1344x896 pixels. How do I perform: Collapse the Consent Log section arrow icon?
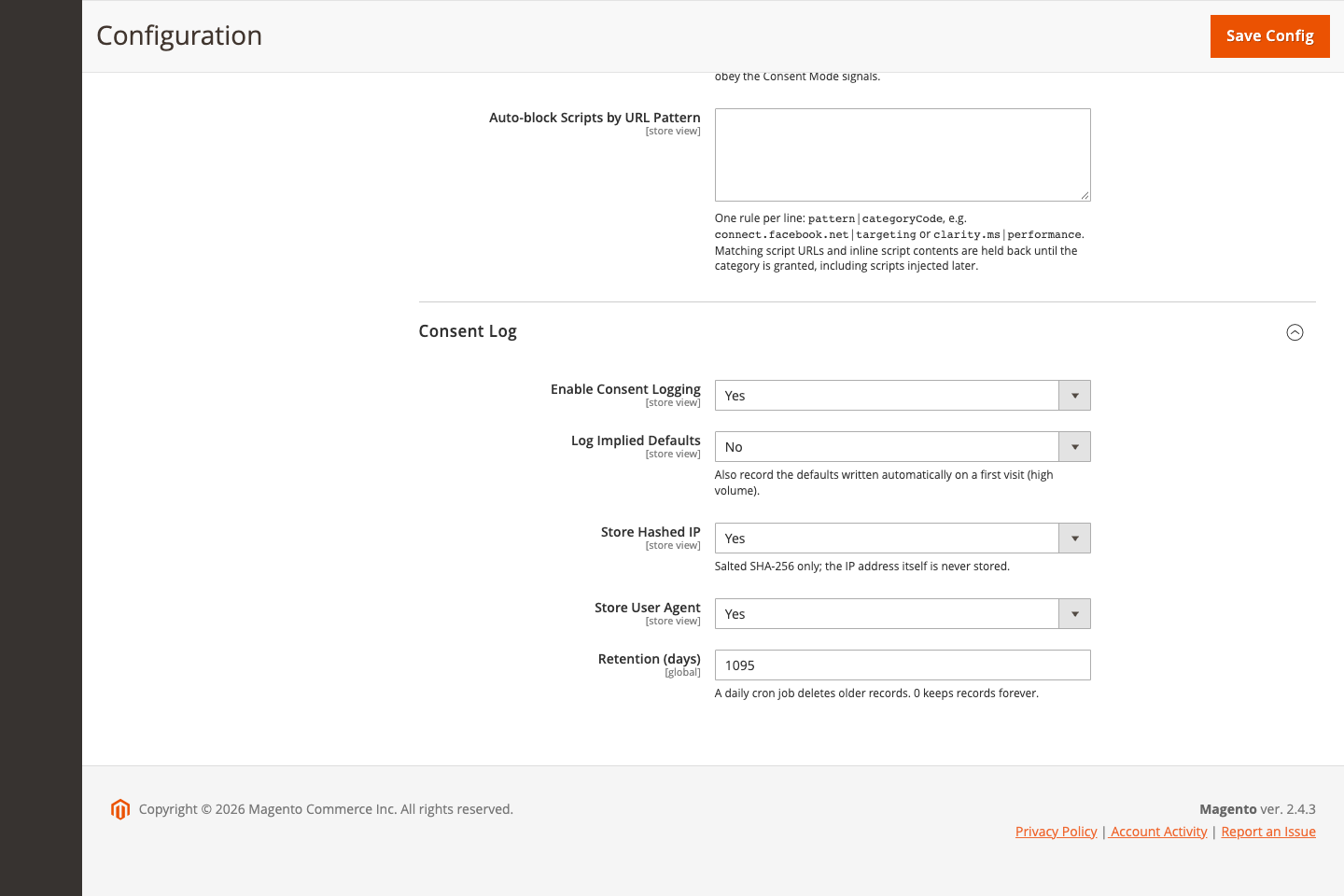click(1295, 332)
